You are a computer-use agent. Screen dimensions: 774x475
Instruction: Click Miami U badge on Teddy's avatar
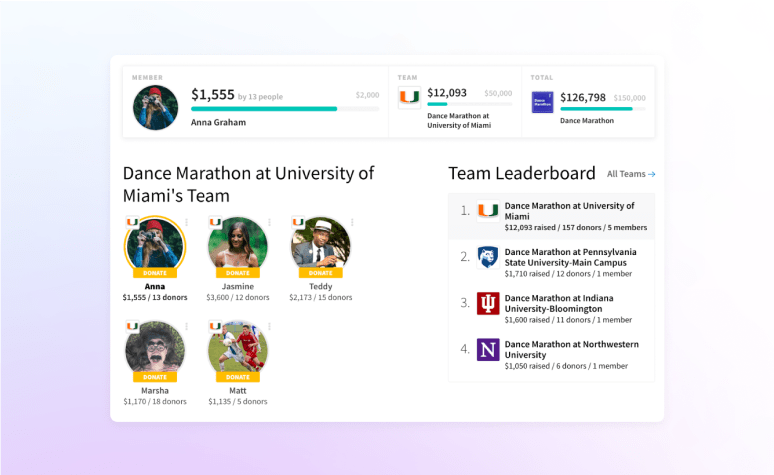click(298, 222)
